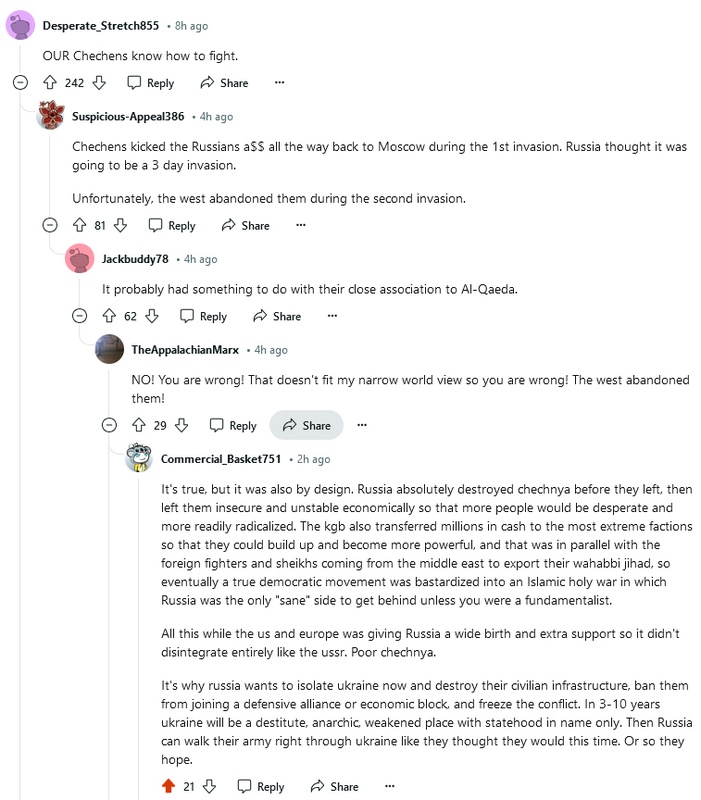This screenshot has width=701, height=800.
Task: Collapse Desperate_Stretch855's comment thread
Action: point(21,83)
